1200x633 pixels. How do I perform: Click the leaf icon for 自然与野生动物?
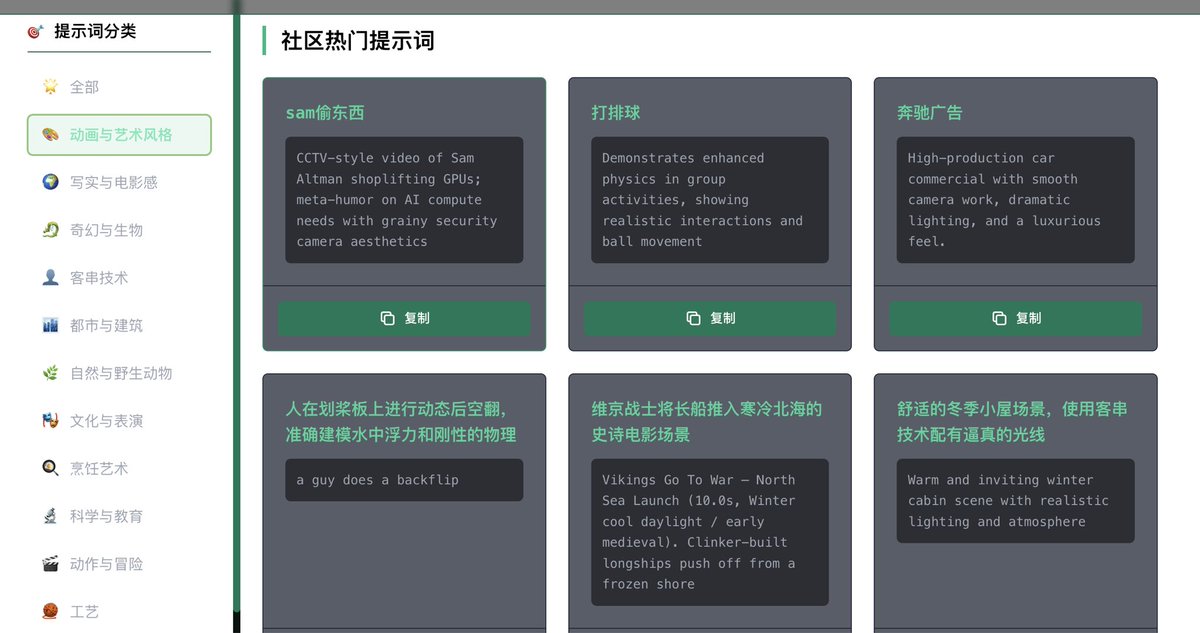tap(50, 373)
